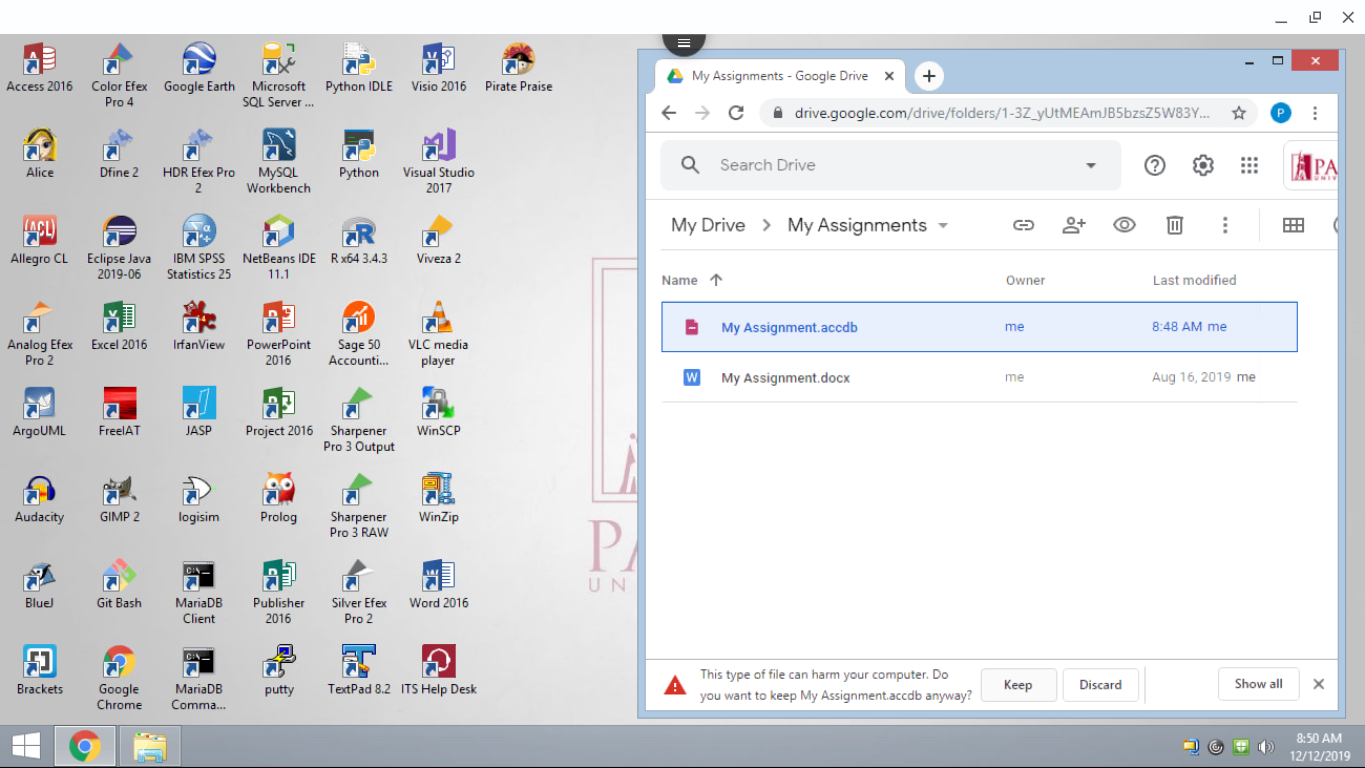Expand the overlay handle above Chrome window
Viewport: 1365px width, 768px height.
click(684, 42)
